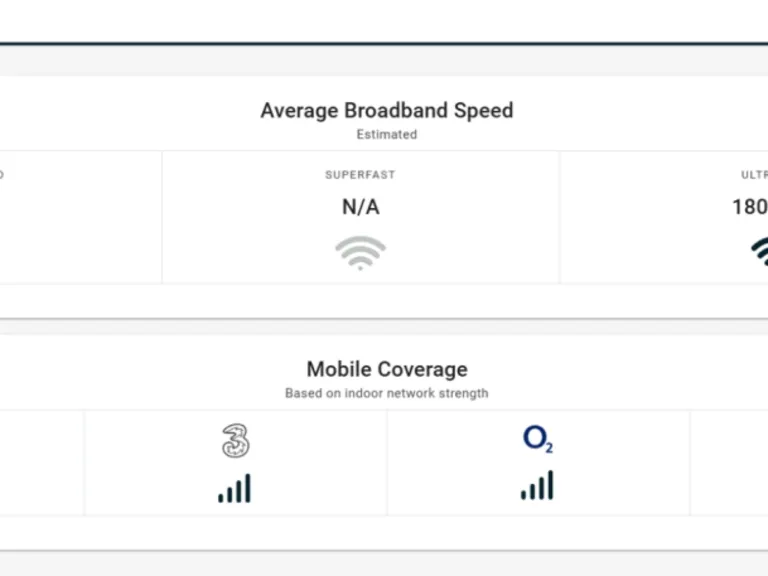Click the N/A superfast speed value
Screen dimensions: 768x576
coord(360,207)
